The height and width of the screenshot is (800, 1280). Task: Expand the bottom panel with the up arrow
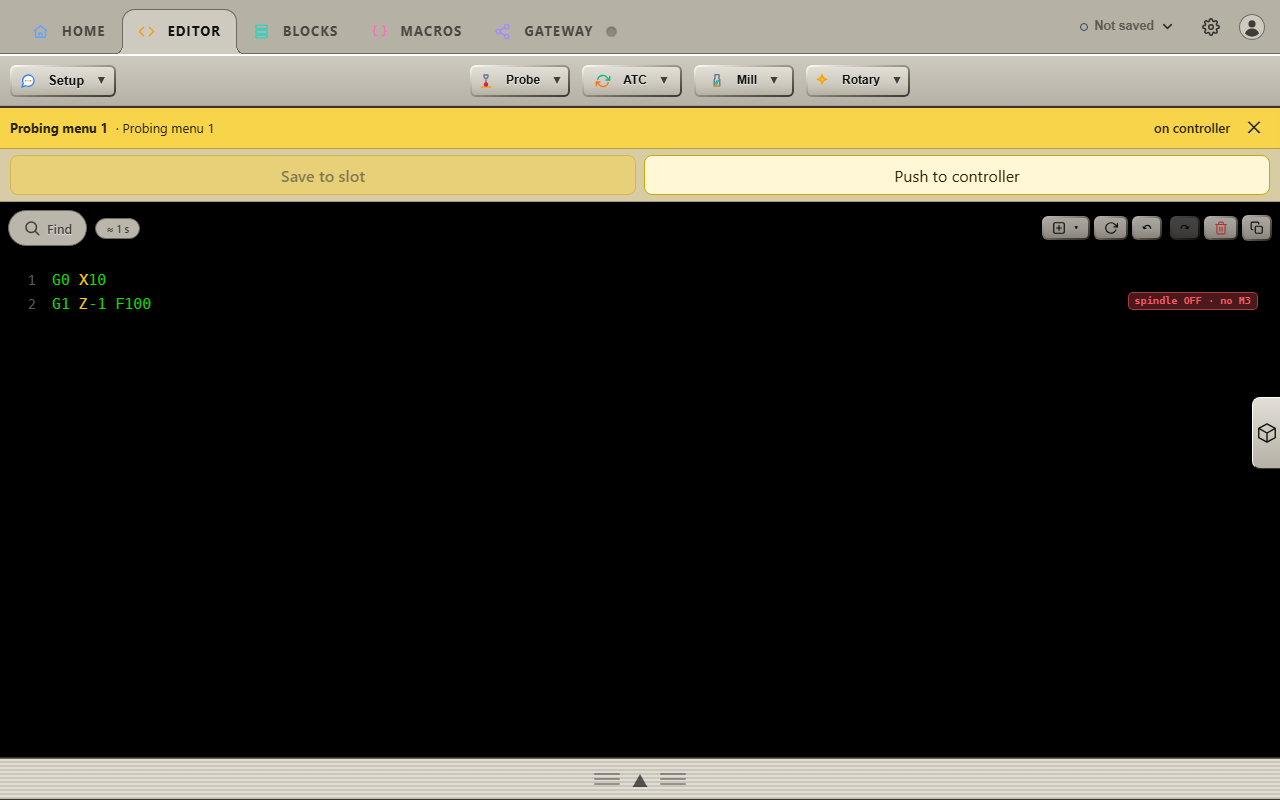coord(640,780)
